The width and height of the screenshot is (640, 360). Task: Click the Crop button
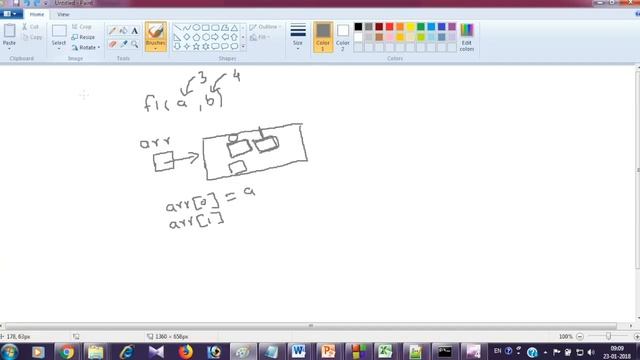click(x=82, y=27)
